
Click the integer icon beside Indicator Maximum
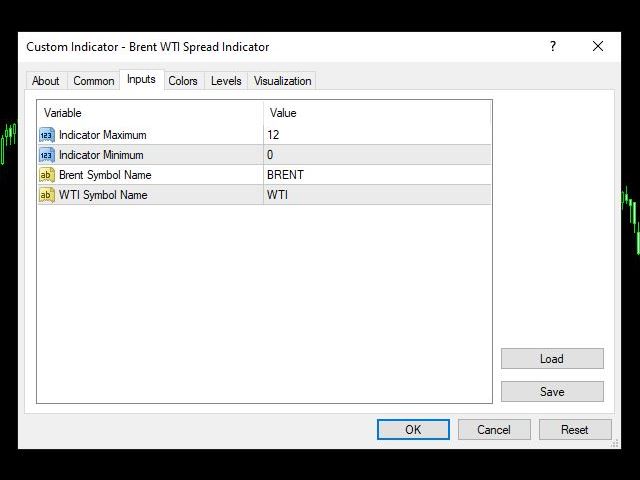point(47,135)
